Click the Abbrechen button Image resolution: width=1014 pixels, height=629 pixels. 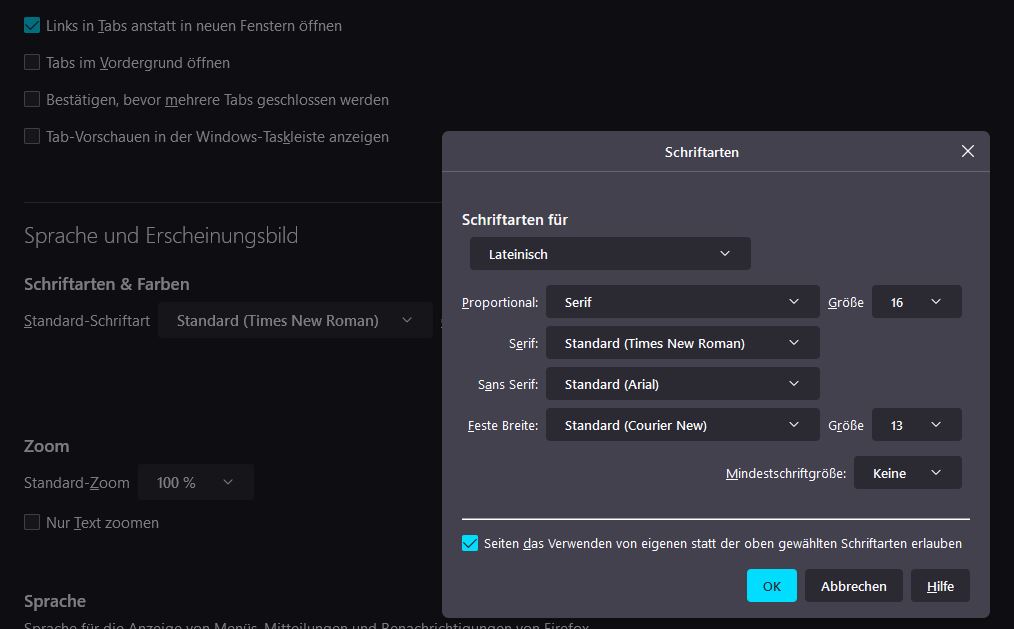(x=853, y=586)
